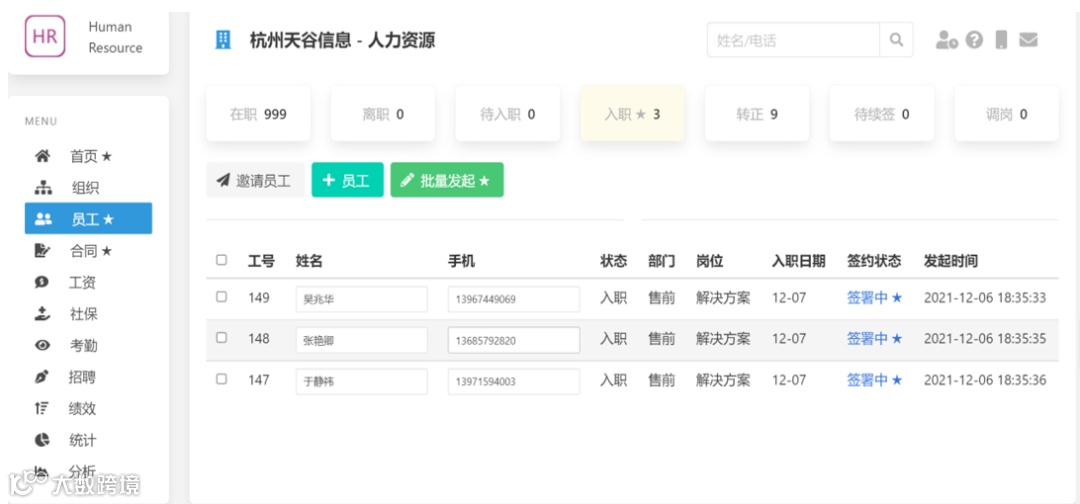Click the 工号 column header
This screenshot has width=1080, height=504.
pos(261,261)
